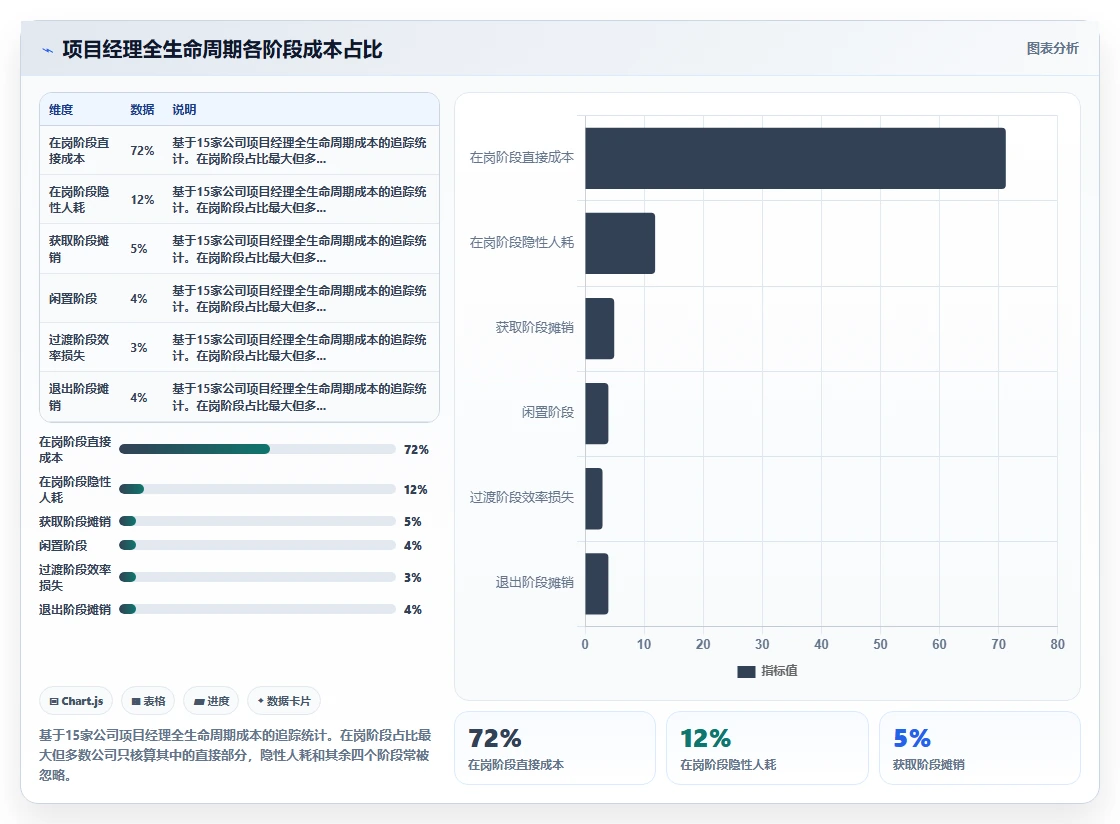
Task: Click the 72% value in the table
Action: (142, 151)
